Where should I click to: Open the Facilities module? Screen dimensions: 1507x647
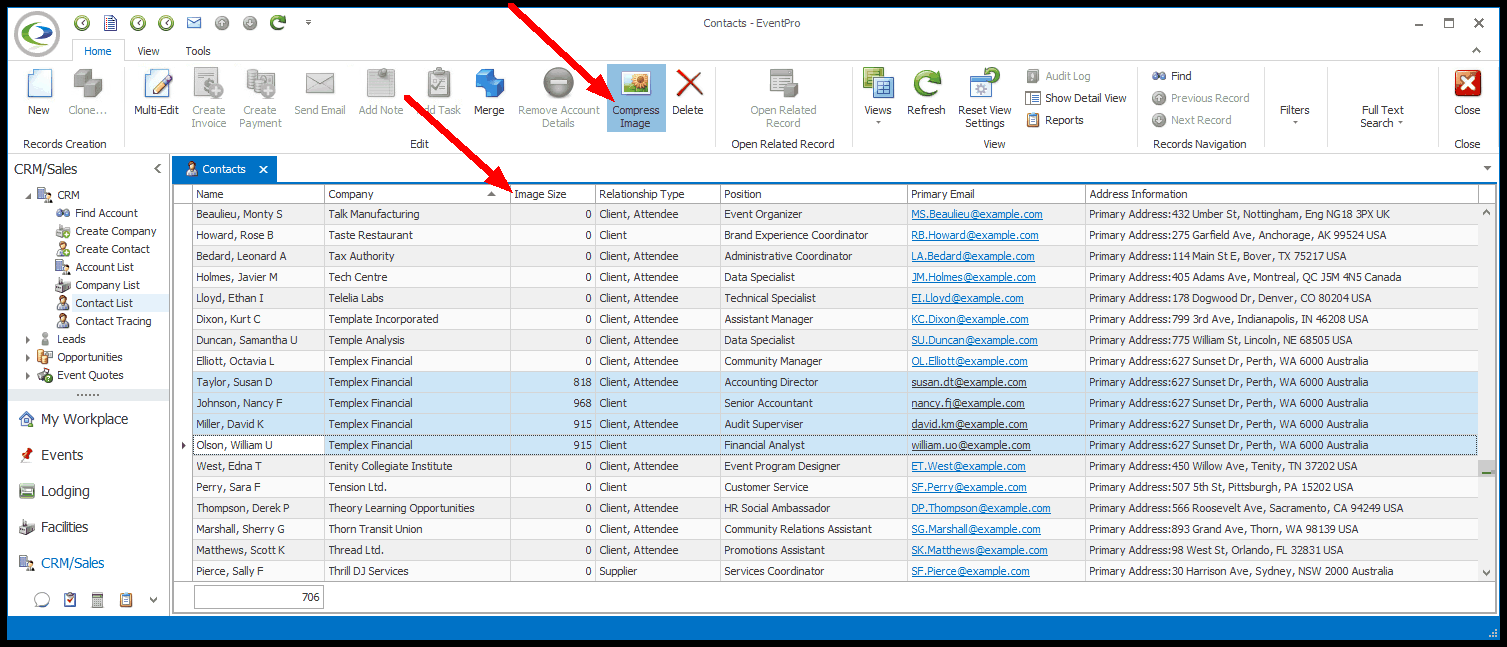[64, 527]
